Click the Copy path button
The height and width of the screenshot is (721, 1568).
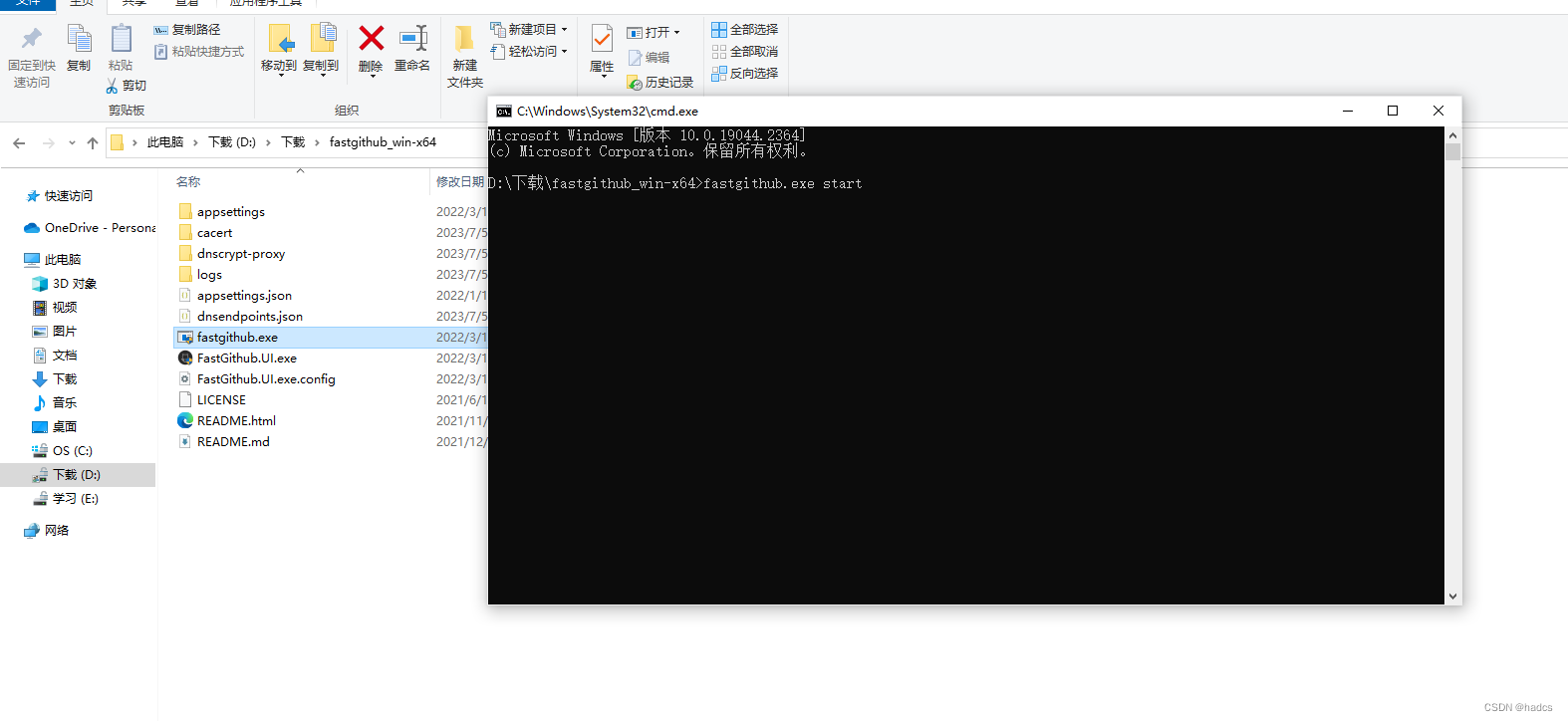[187, 30]
